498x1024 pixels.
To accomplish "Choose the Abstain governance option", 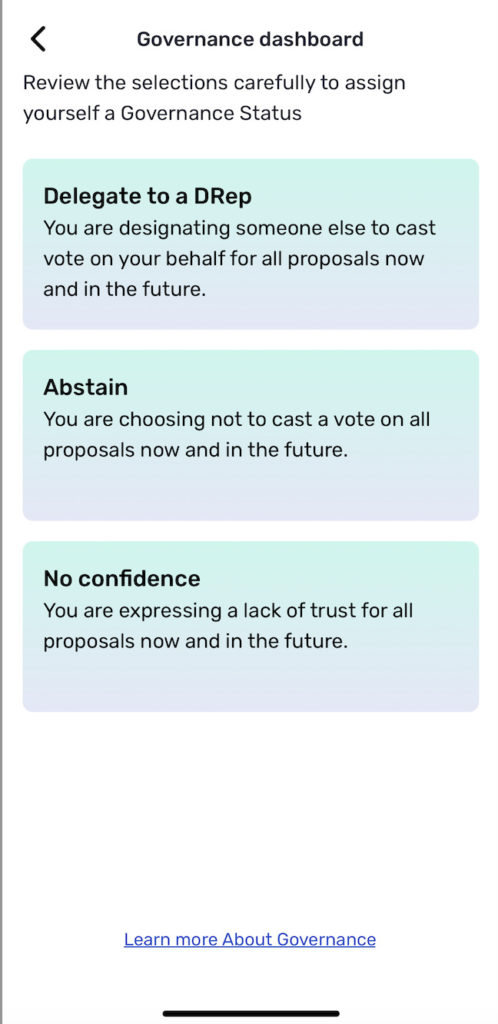I will (251, 435).
